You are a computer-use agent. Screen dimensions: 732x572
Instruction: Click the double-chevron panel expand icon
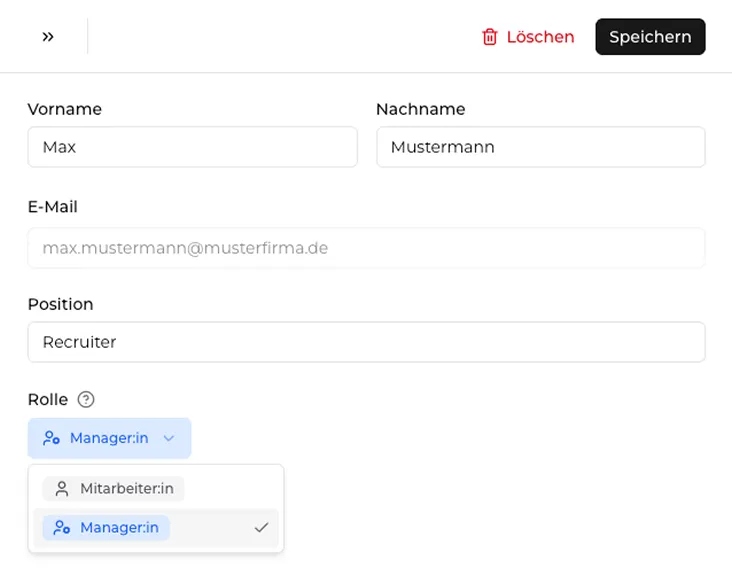(48, 37)
